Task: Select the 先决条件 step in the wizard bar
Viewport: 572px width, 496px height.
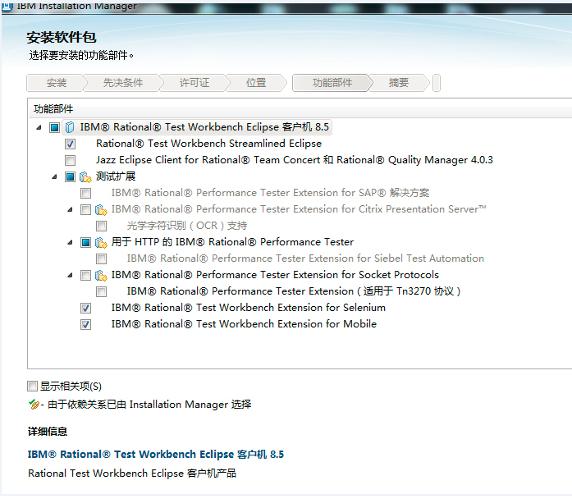Action: pyautogui.click(x=123, y=83)
